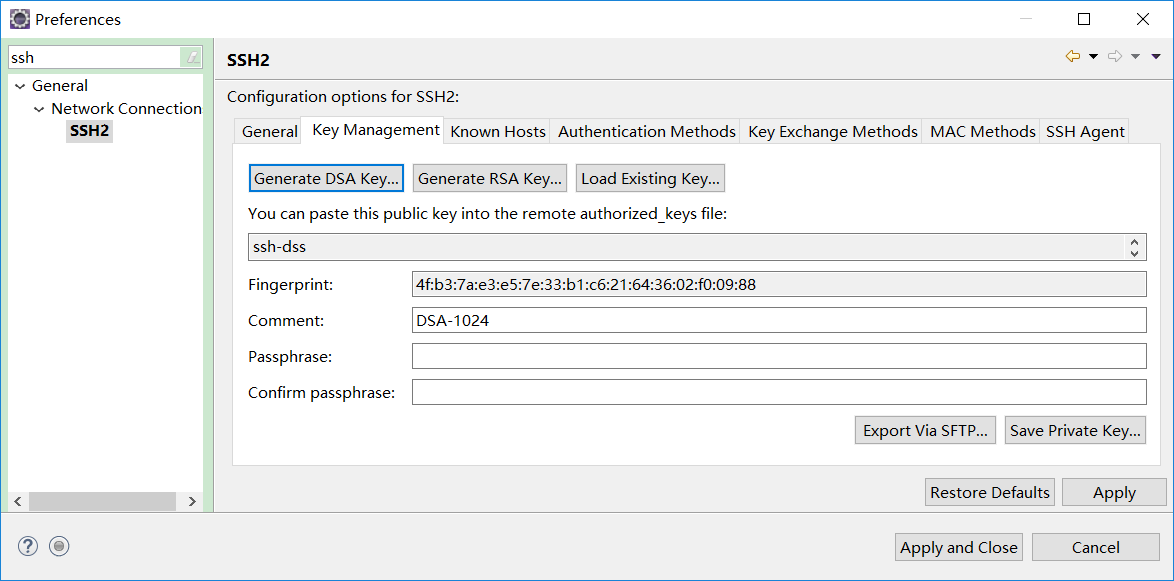Screen dimensions: 1174x581
Task: Open the preferences view menu arrow
Action: click(x=1156, y=57)
